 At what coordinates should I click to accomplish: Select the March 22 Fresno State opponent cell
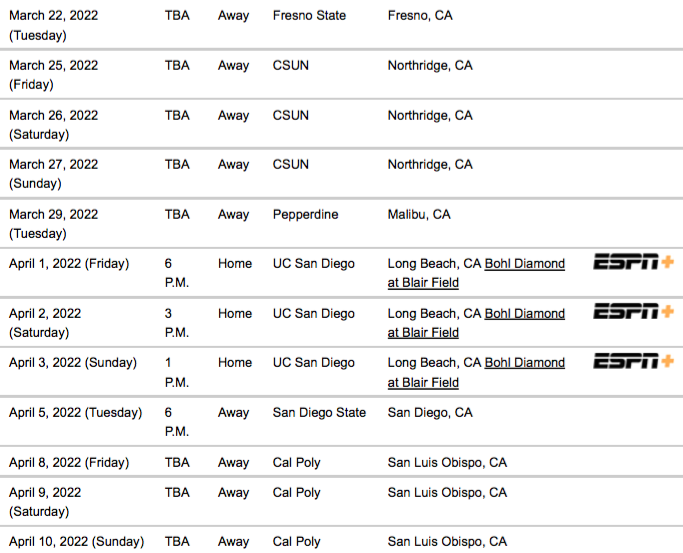(x=309, y=15)
